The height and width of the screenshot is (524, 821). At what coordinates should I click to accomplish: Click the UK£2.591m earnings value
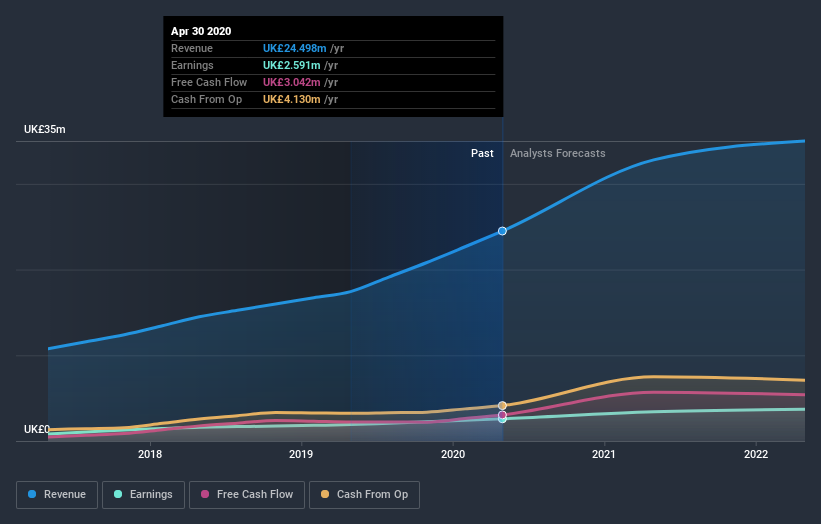click(x=292, y=65)
